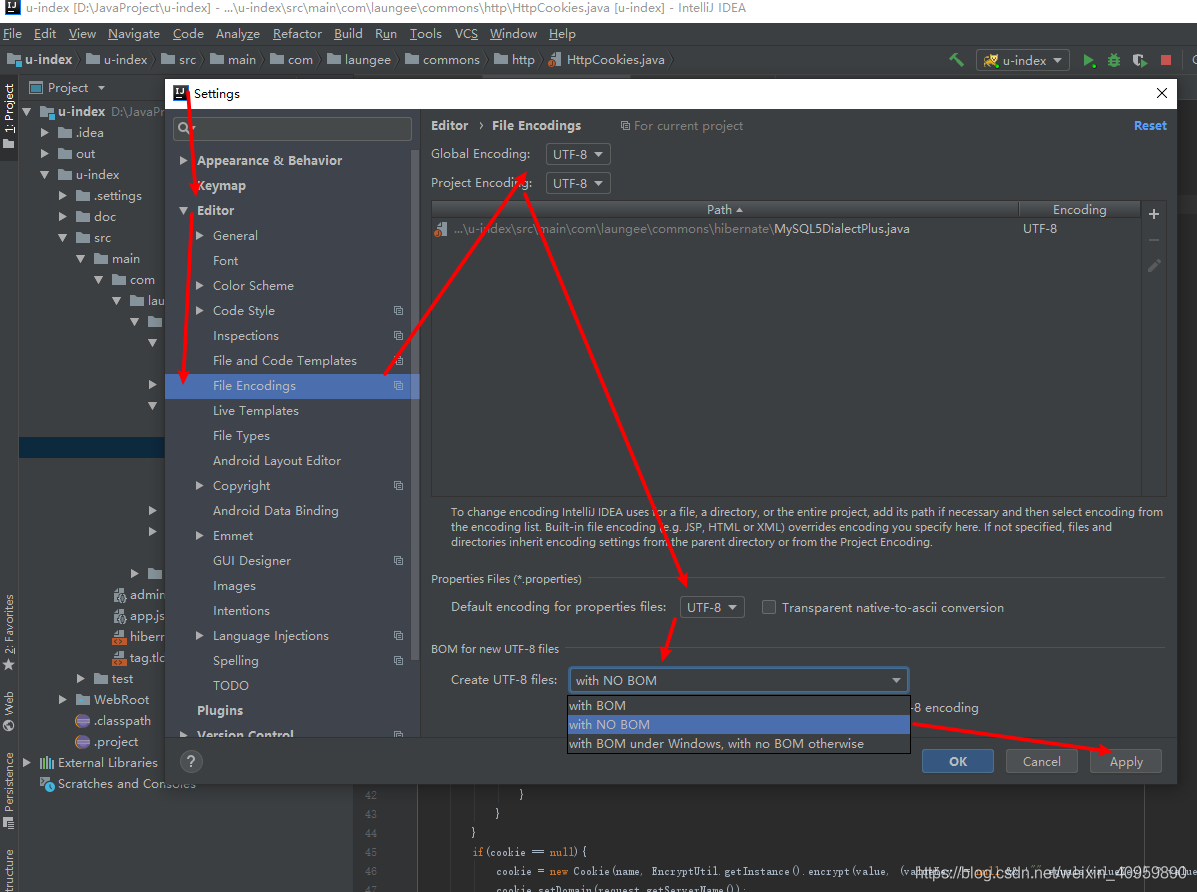Open the VCS menu
1197x892 pixels.
[x=466, y=34]
